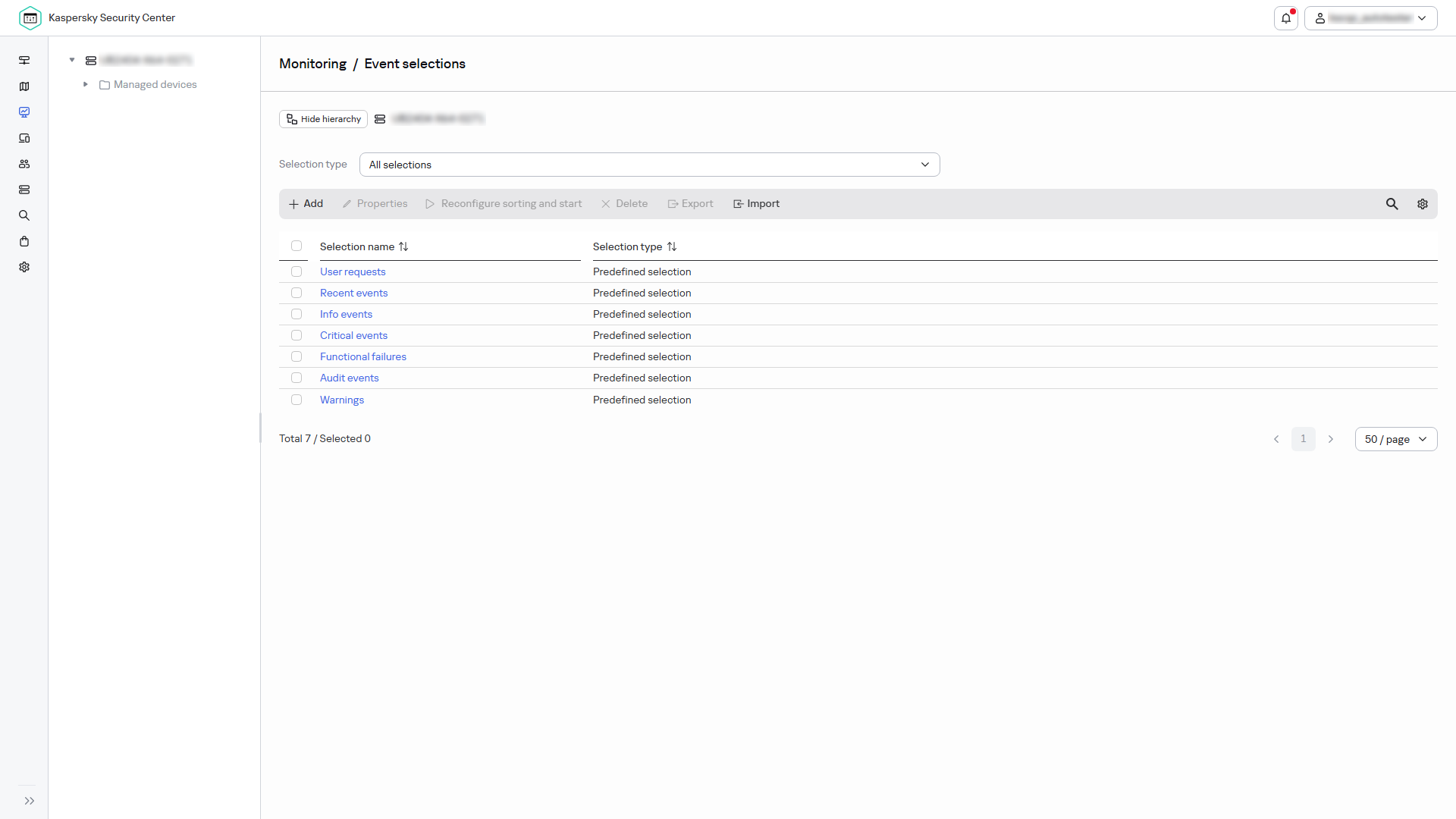The height and width of the screenshot is (819, 1456).
Task: Click the magnifier sidebar icon for discovery
Action: (24, 215)
